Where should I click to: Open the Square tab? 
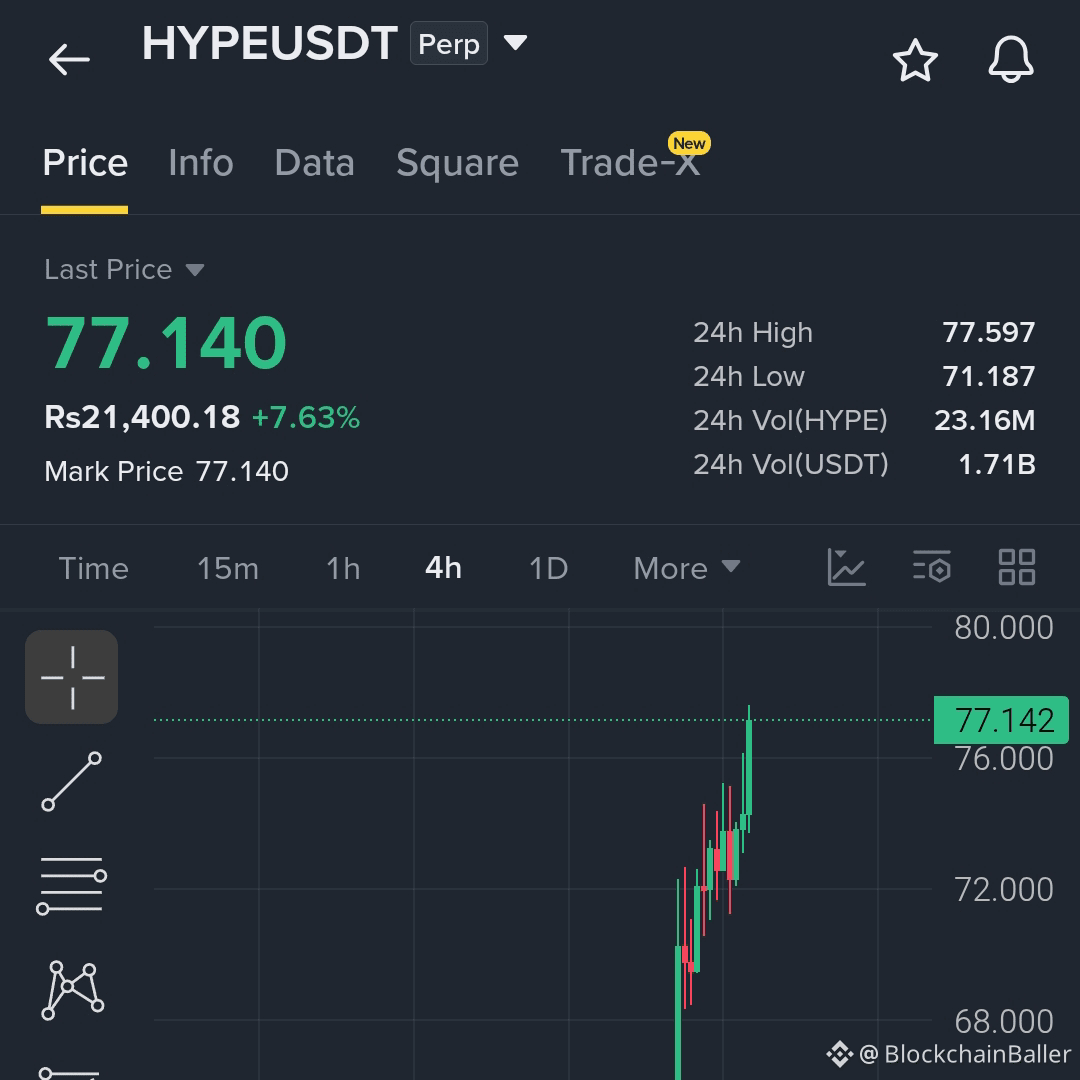pyautogui.click(x=457, y=163)
